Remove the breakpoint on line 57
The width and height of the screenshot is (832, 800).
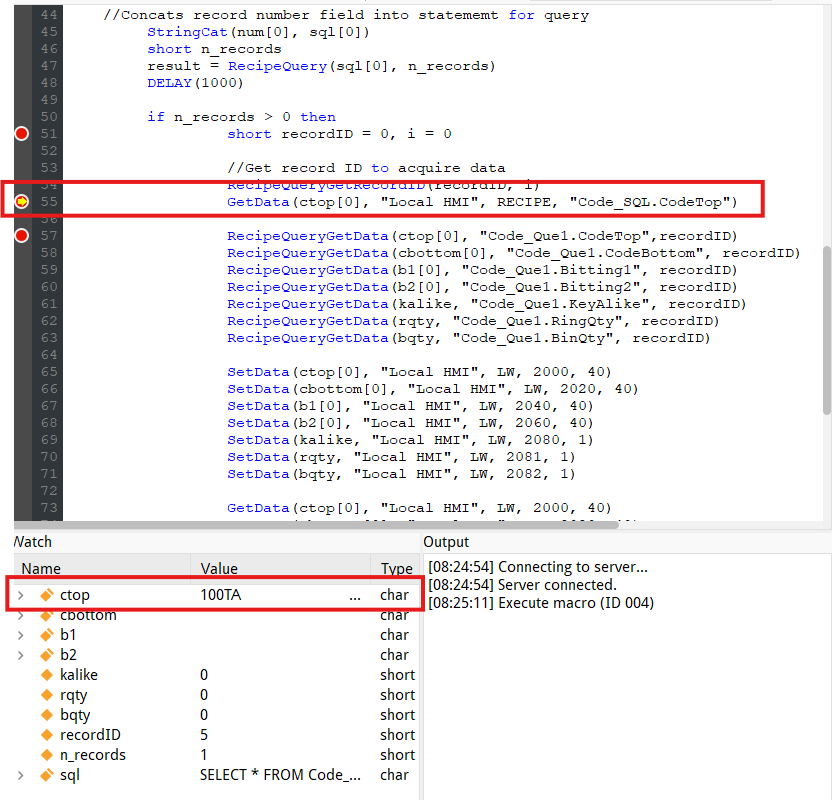[21, 236]
